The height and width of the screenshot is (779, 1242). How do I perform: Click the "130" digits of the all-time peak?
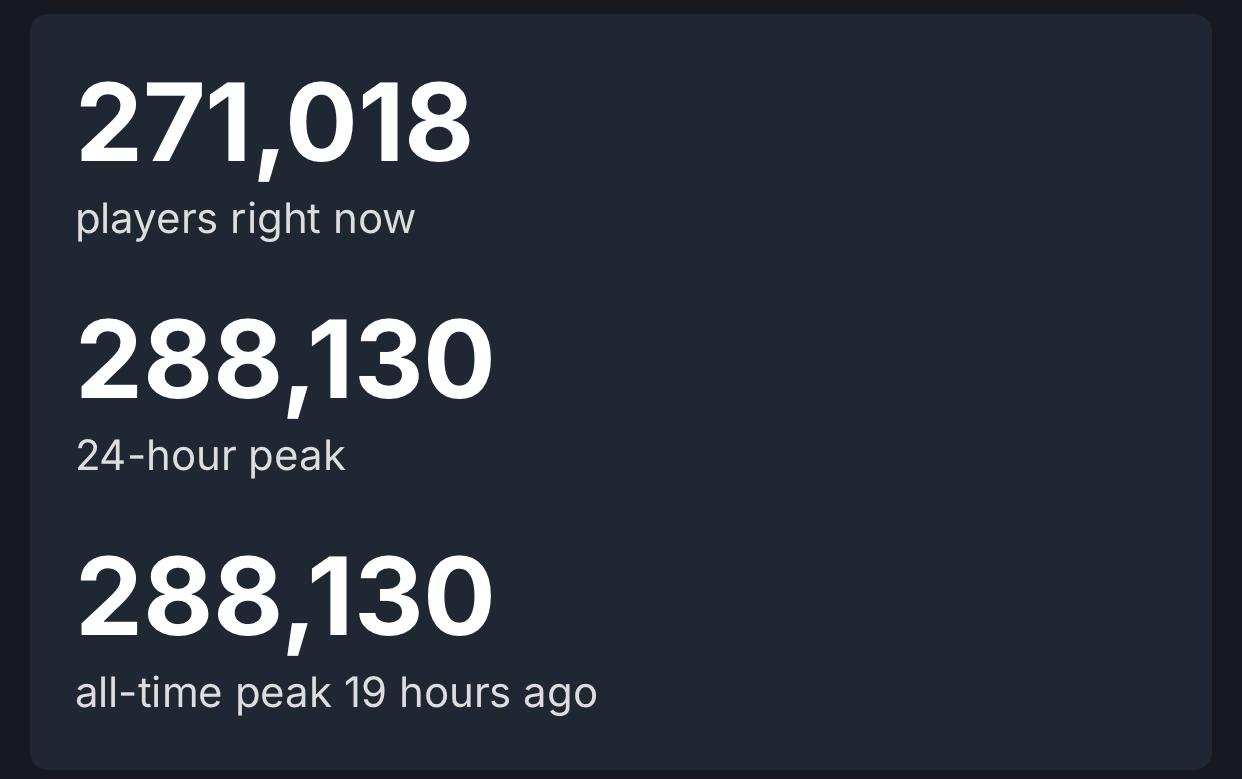coord(400,598)
